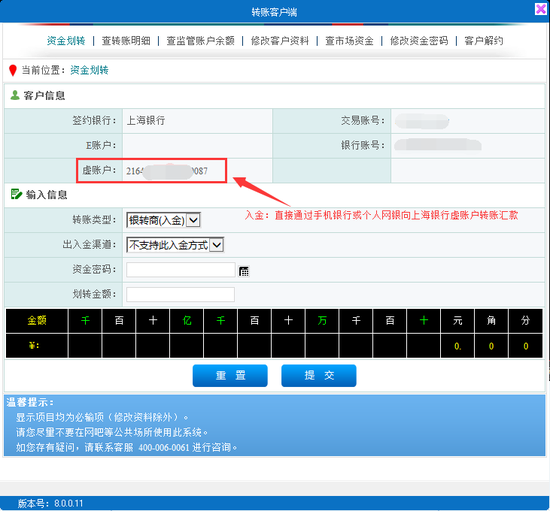Image resolution: width=550 pixels, height=511 pixels.
Task: Click the 虚账户 label
Action: (x=99, y=170)
